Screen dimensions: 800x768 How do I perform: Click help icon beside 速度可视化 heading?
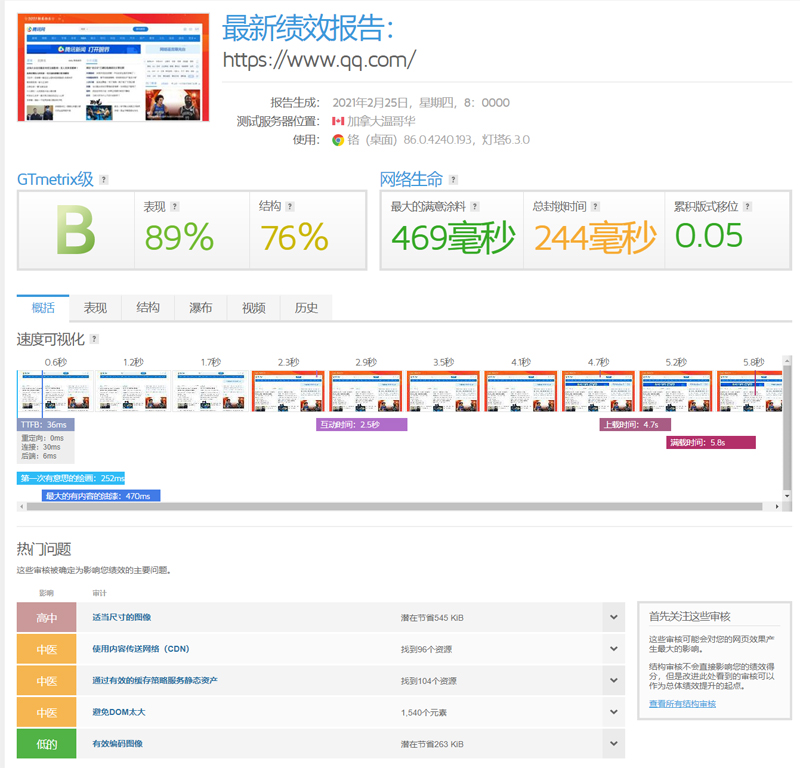pyautogui.click(x=94, y=339)
